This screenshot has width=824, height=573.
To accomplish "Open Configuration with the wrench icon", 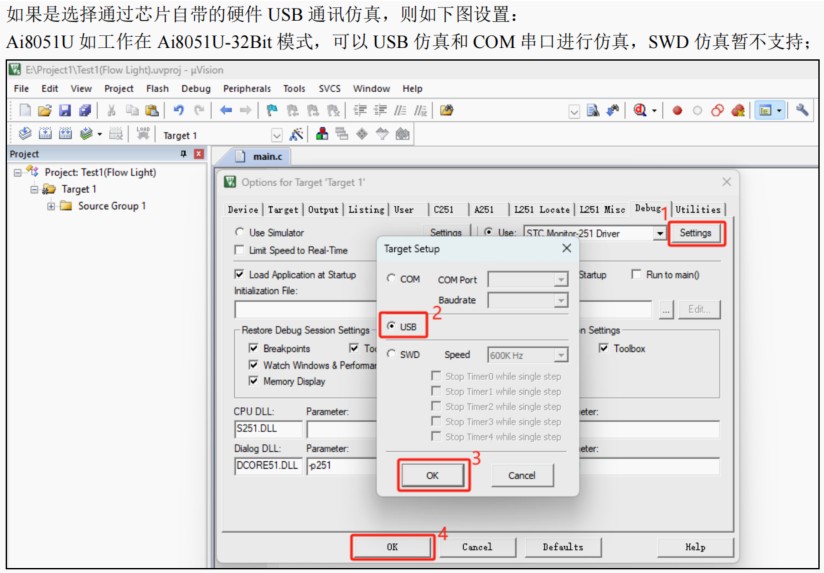I will 802,110.
